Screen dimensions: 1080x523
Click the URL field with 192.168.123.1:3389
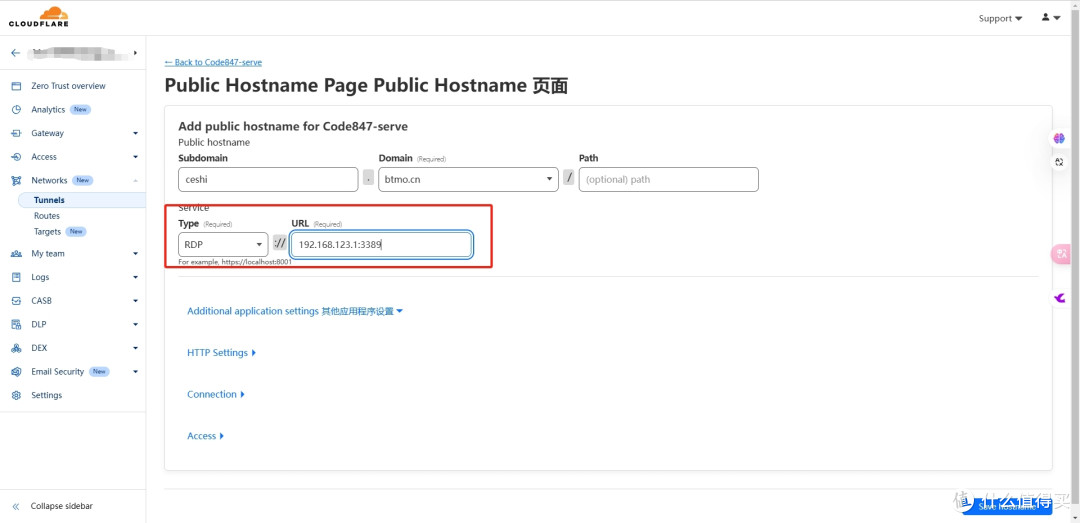tap(381, 245)
